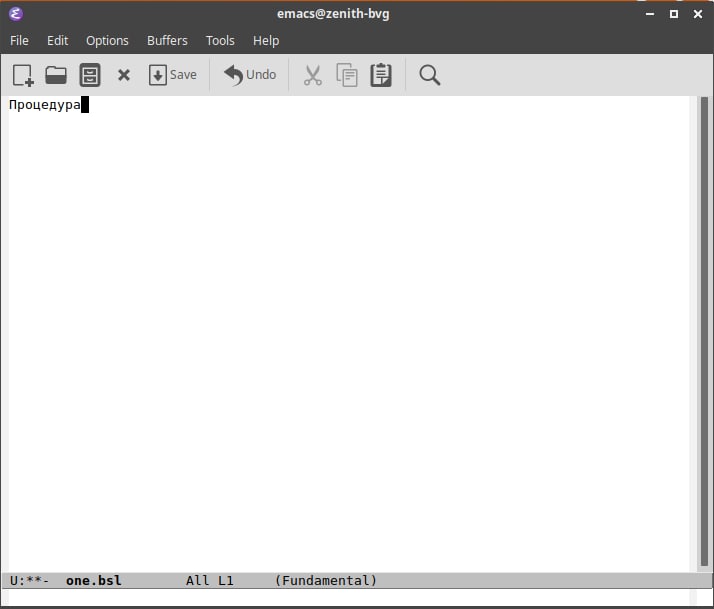
Task: Close the buffer with the X toolbar icon
Action: 124,75
